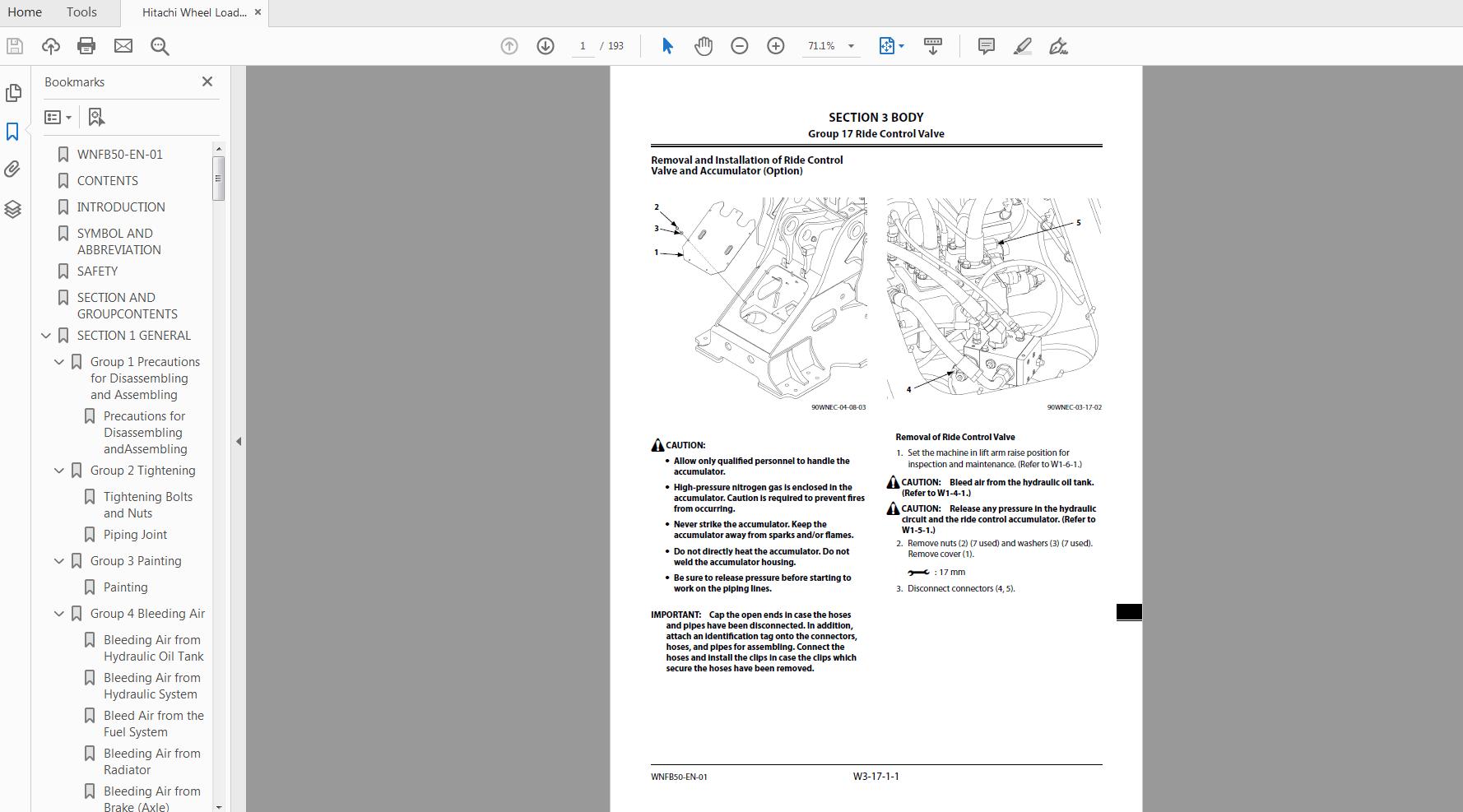Viewport: 1463px width, 812px height.
Task: Jump to the SAFETY bookmark
Action: (x=96, y=271)
